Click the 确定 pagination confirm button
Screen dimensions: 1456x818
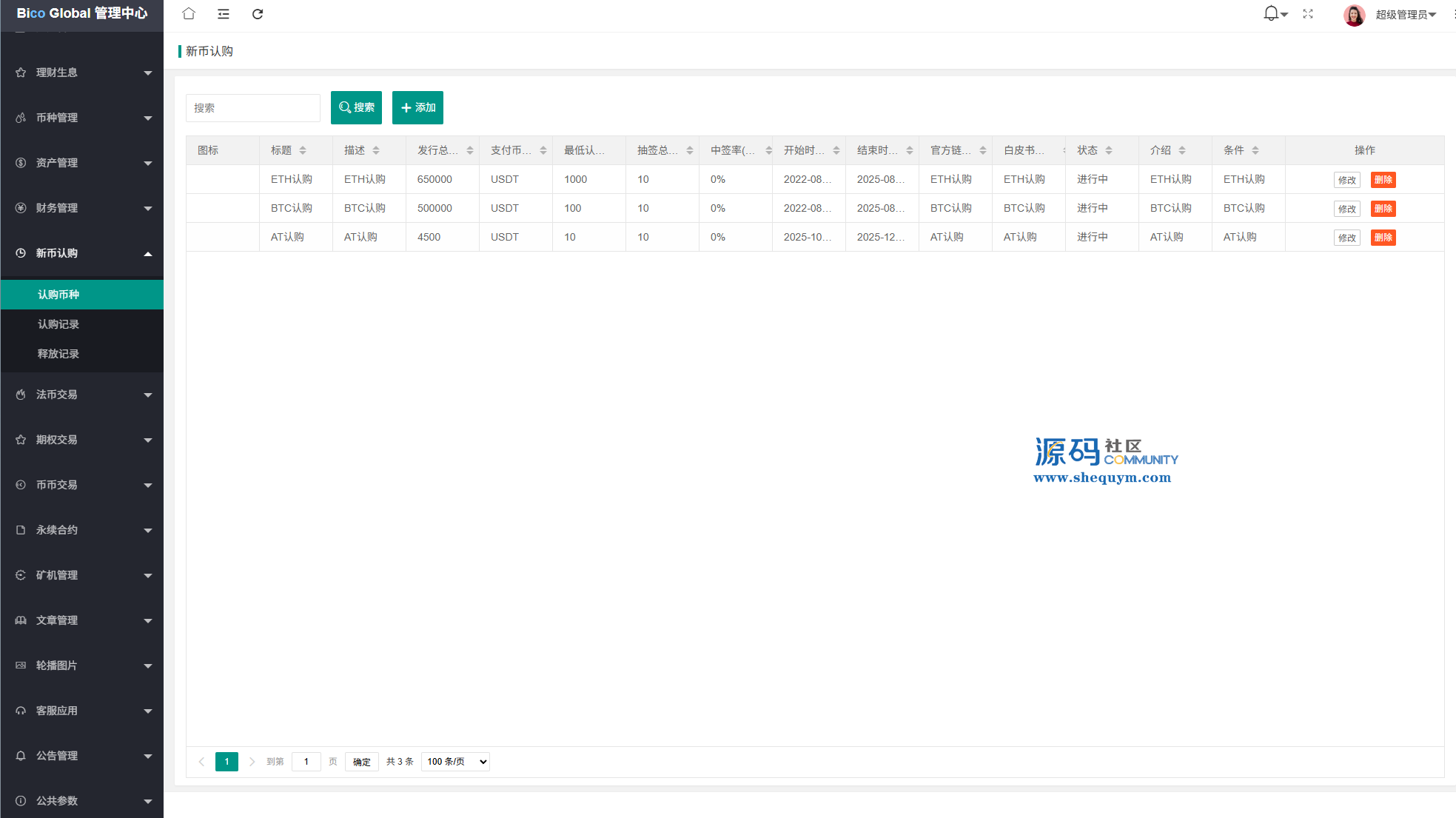click(361, 762)
